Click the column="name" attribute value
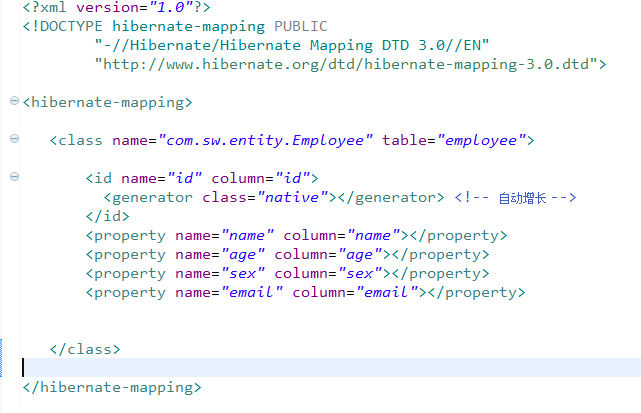 click(374, 236)
